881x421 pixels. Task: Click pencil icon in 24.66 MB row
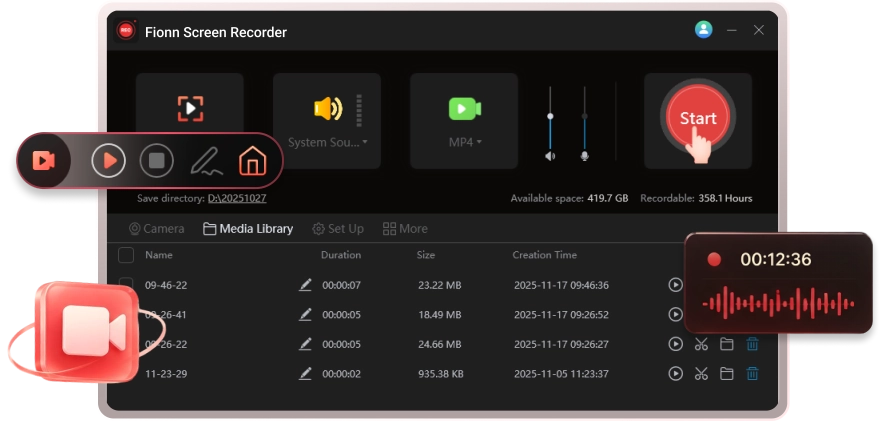[305, 344]
